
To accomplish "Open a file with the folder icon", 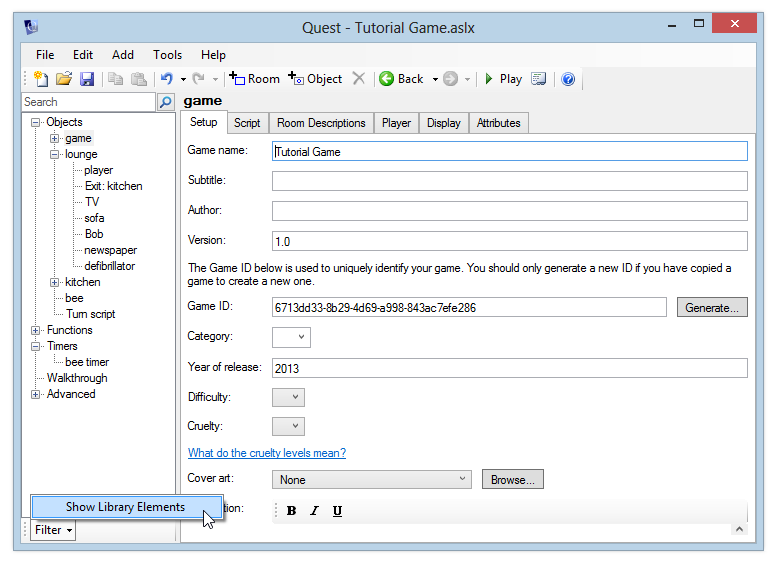I will click(64, 79).
